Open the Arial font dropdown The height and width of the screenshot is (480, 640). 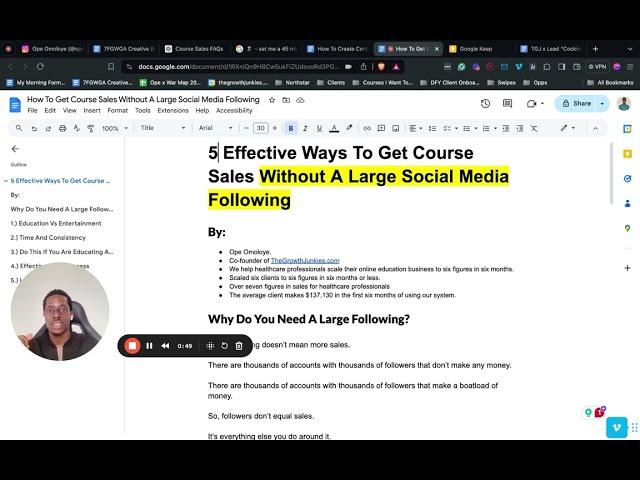tap(215, 128)
